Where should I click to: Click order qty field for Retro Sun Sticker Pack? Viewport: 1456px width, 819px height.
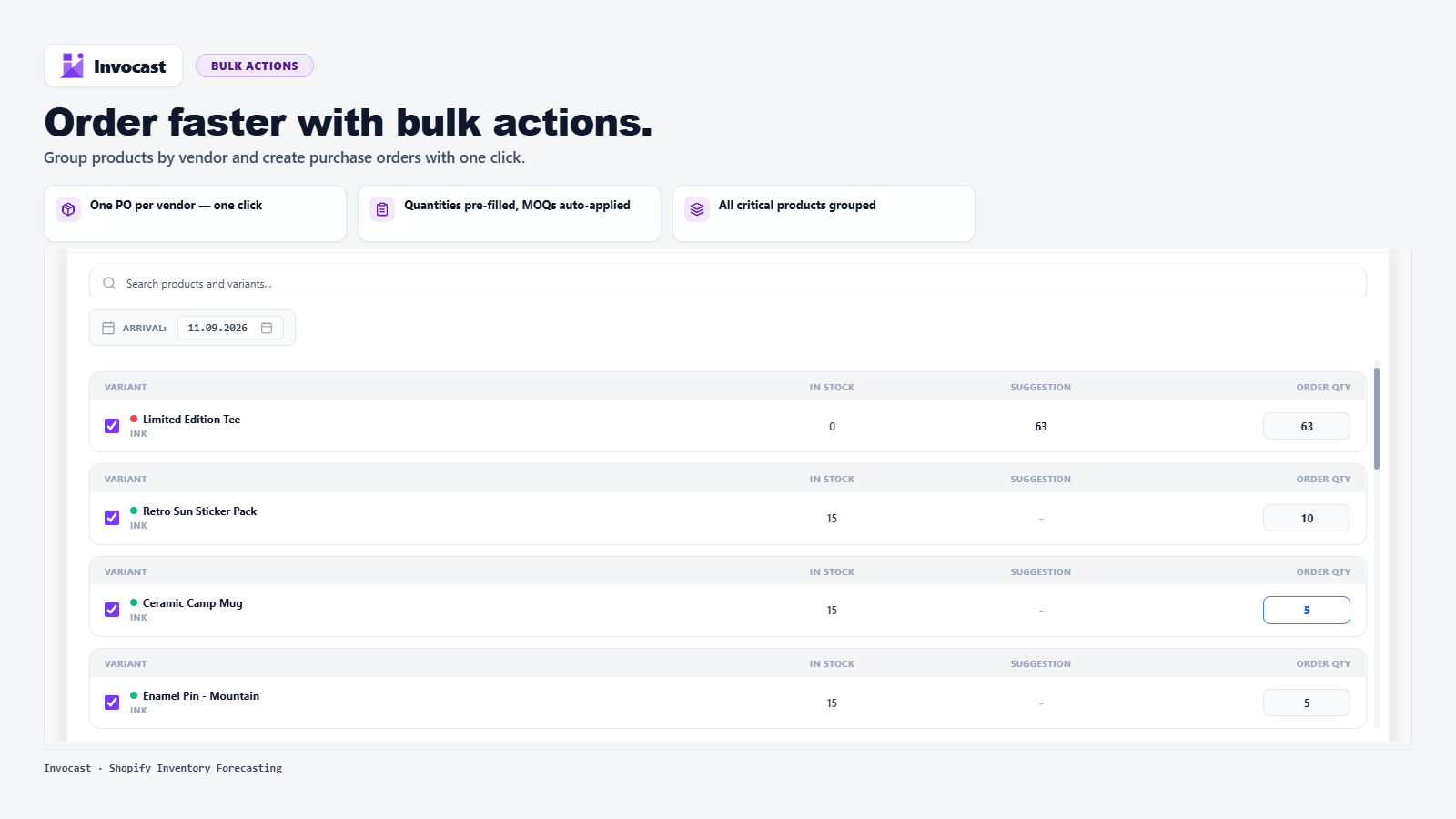pos(1307,518)
